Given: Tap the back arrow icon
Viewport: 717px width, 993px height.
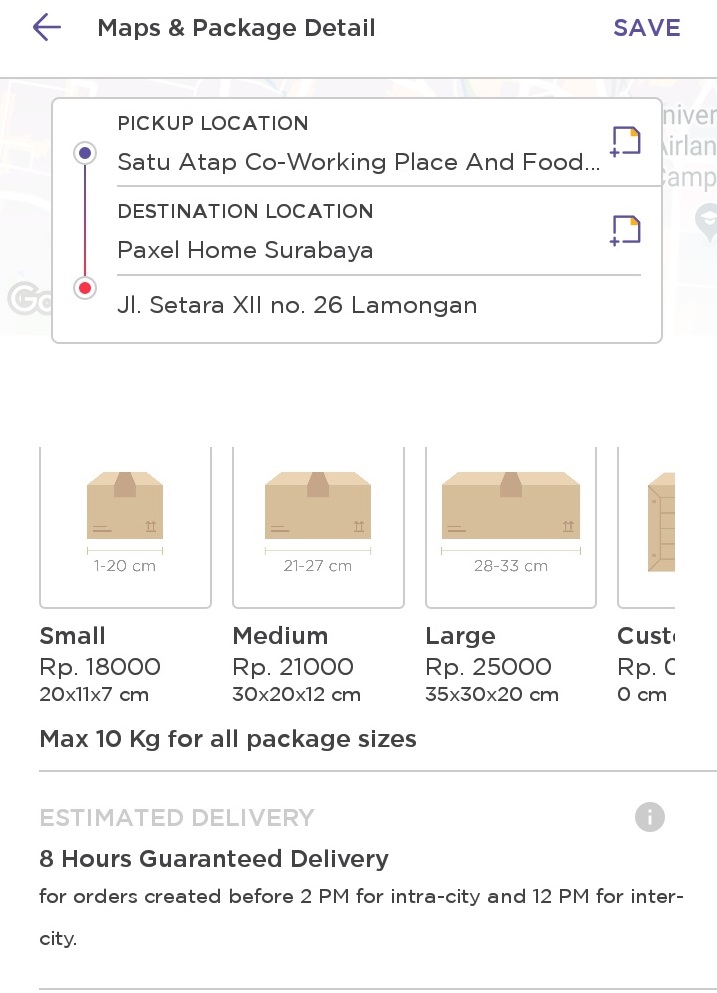Looking at the screenshot, I should 47,28.
